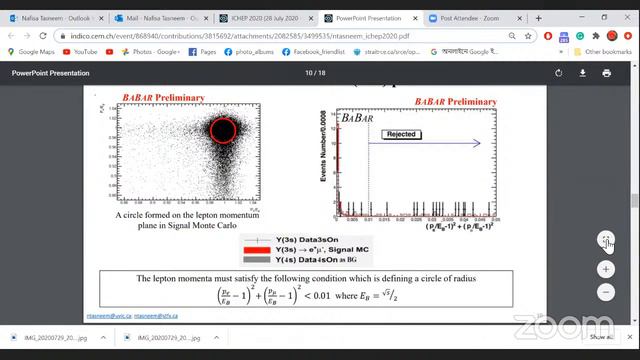Screen dimensions: 640x360
Task: Open ntasneem@stfx.ca email link
Action: pyautogui.click(x=156, y=316)
